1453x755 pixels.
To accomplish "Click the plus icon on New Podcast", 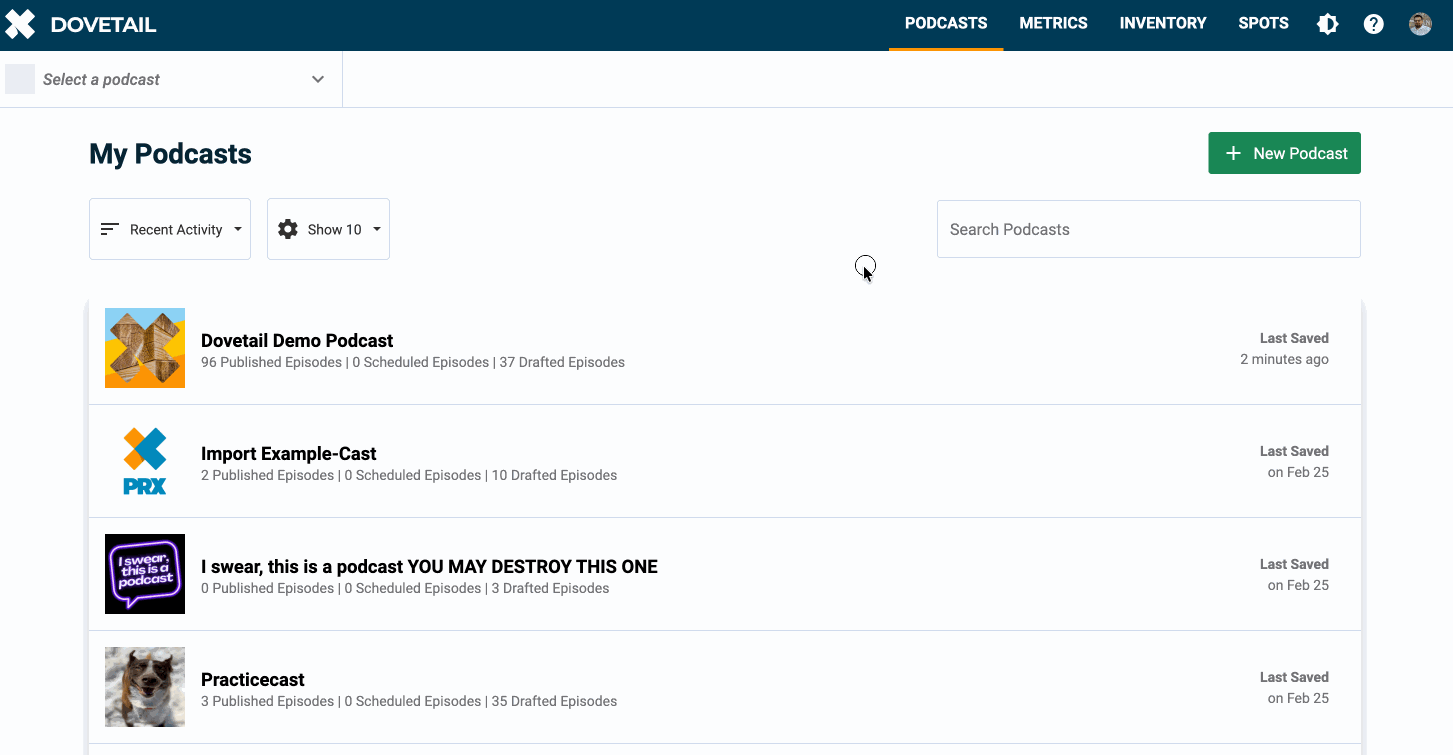I will click(x=1233, y=153).
